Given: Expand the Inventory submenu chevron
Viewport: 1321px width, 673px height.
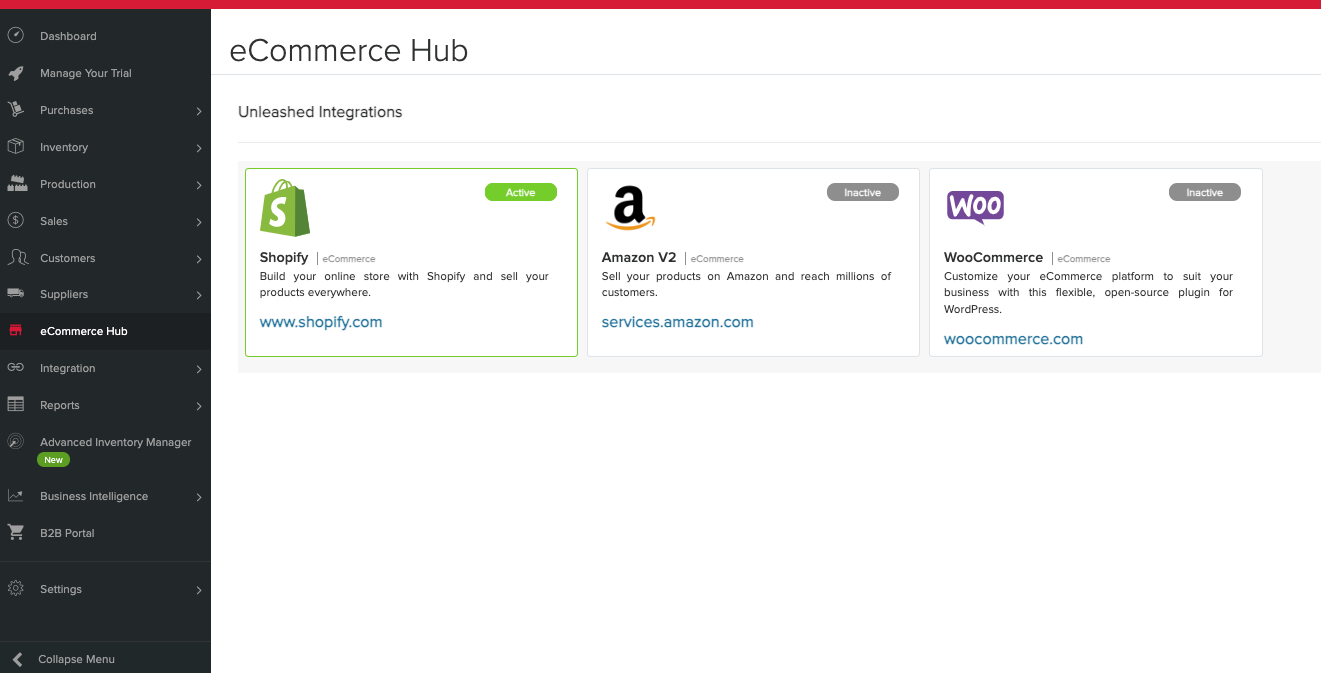Looking at the screenshot, I should point(199,148).
